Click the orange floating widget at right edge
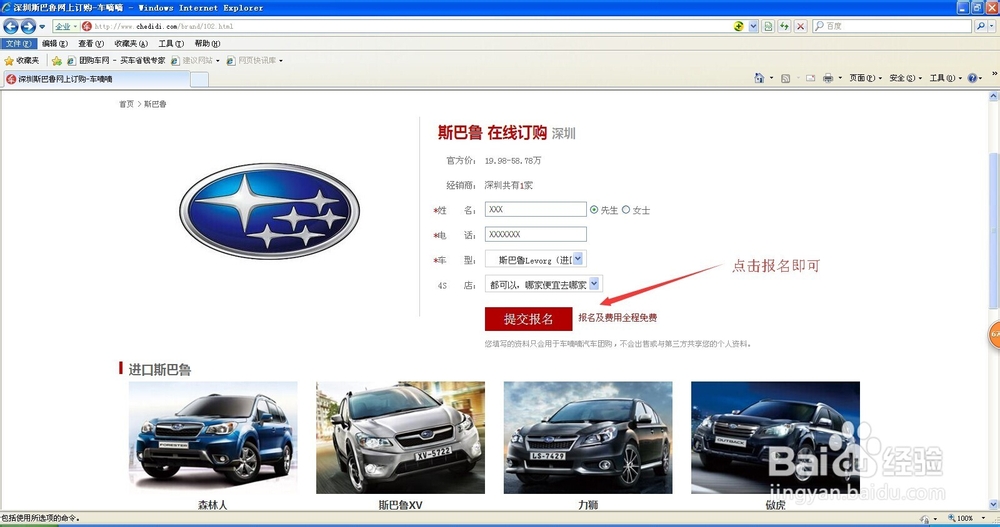The image size is (1000, 527). tap(994, 334)
